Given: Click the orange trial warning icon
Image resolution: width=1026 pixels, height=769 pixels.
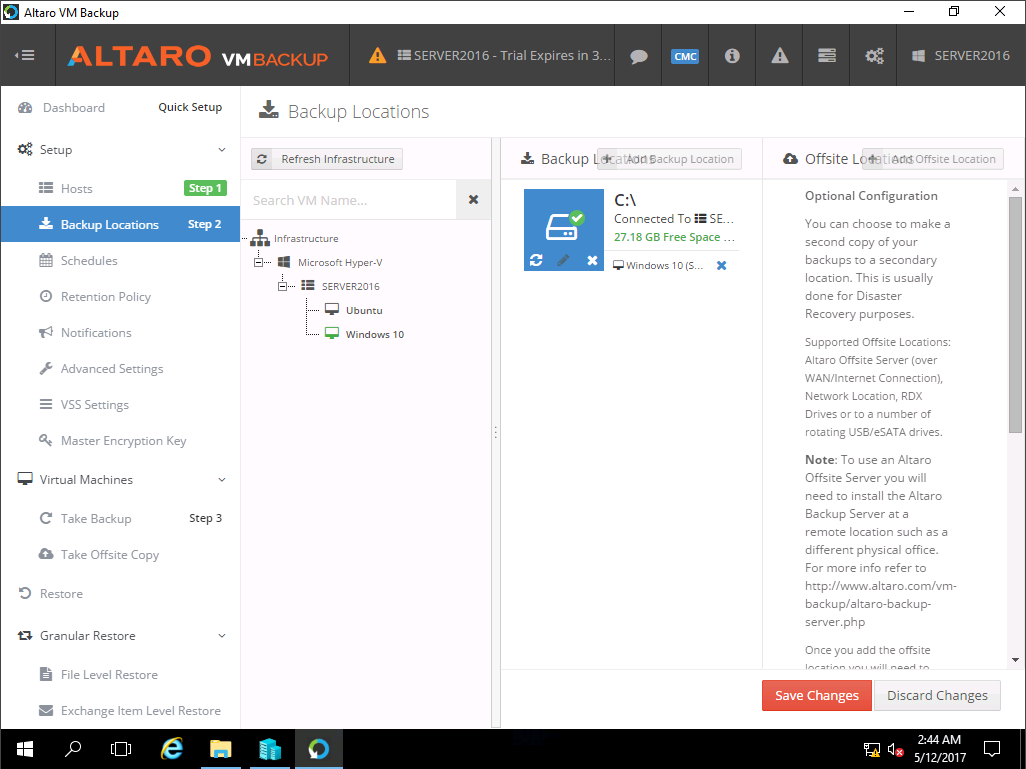Looking at the screenshot, I should click(x=378, y=56).
